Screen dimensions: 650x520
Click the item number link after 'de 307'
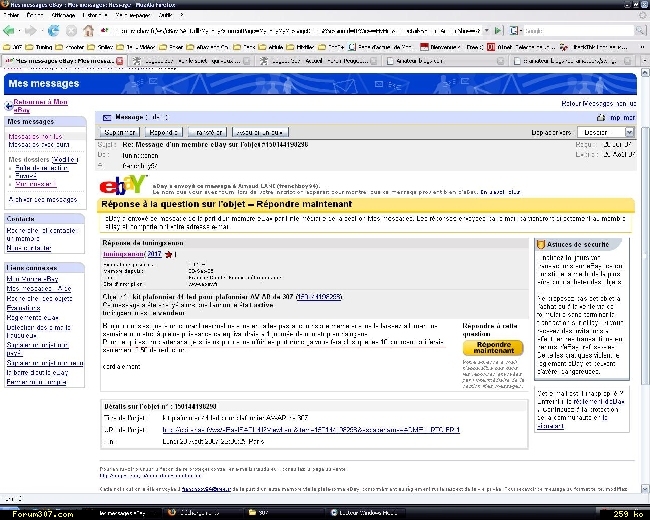pos(319,297)
